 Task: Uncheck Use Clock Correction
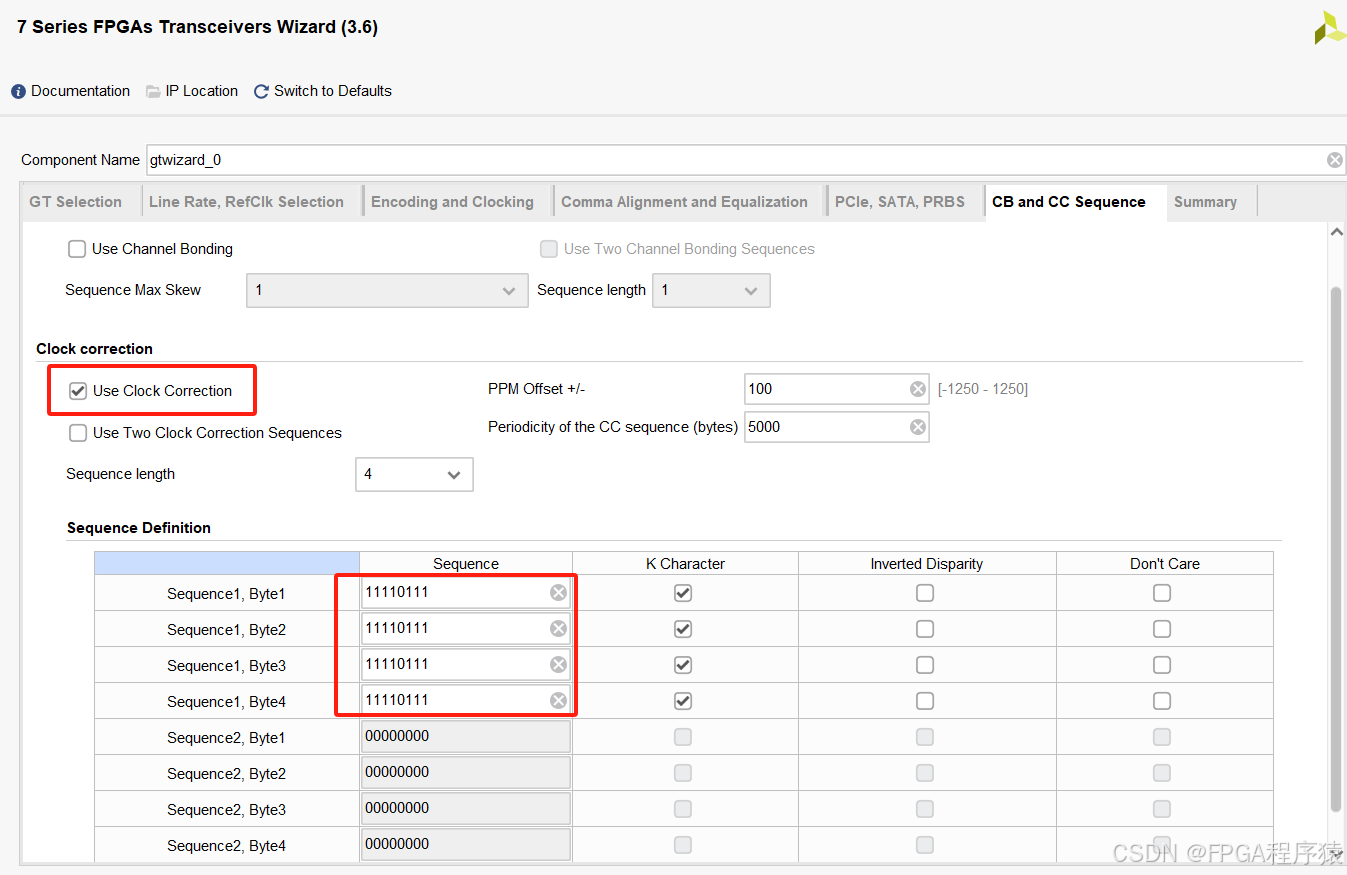77,391
